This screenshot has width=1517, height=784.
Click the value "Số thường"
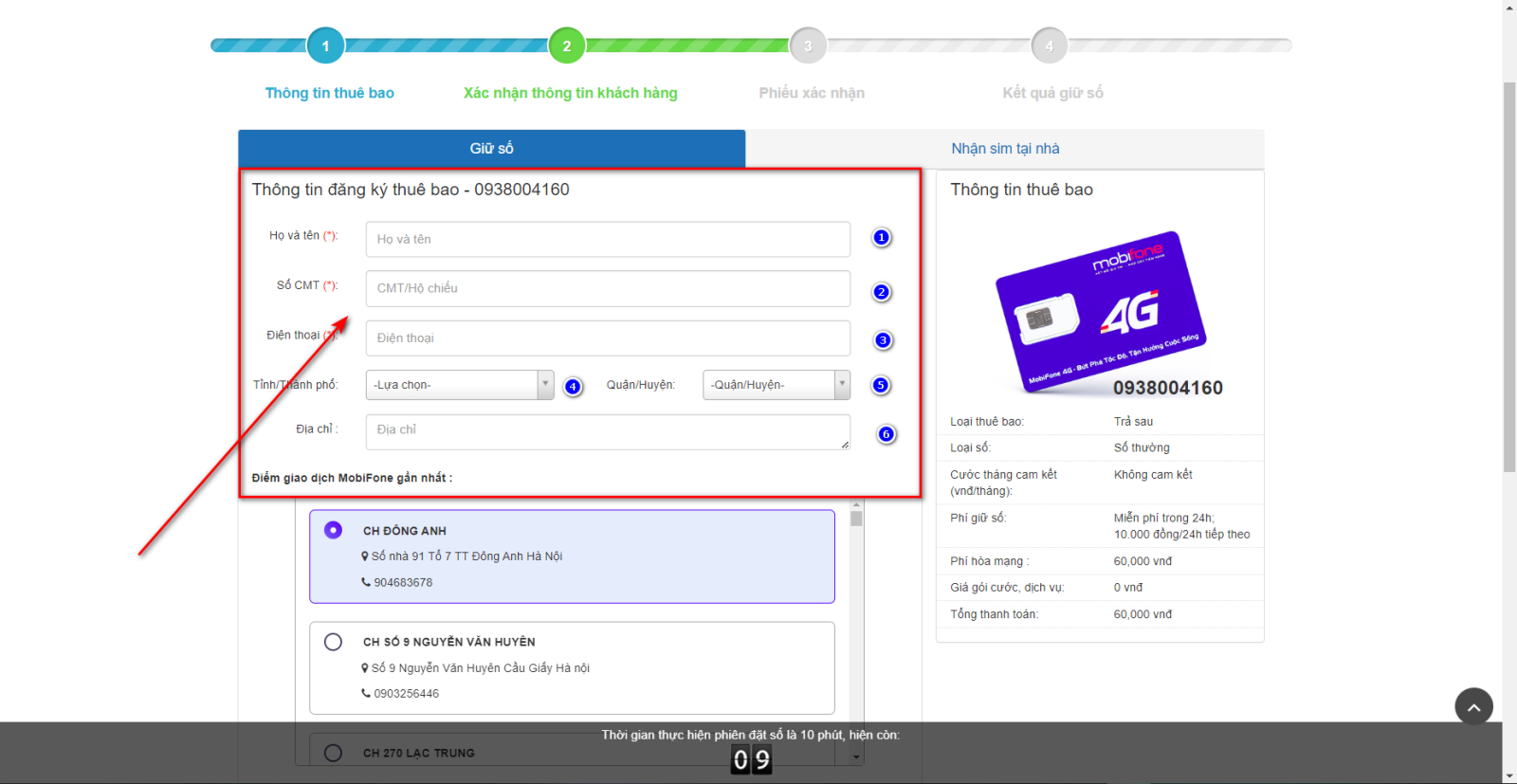click(1142, 447)
